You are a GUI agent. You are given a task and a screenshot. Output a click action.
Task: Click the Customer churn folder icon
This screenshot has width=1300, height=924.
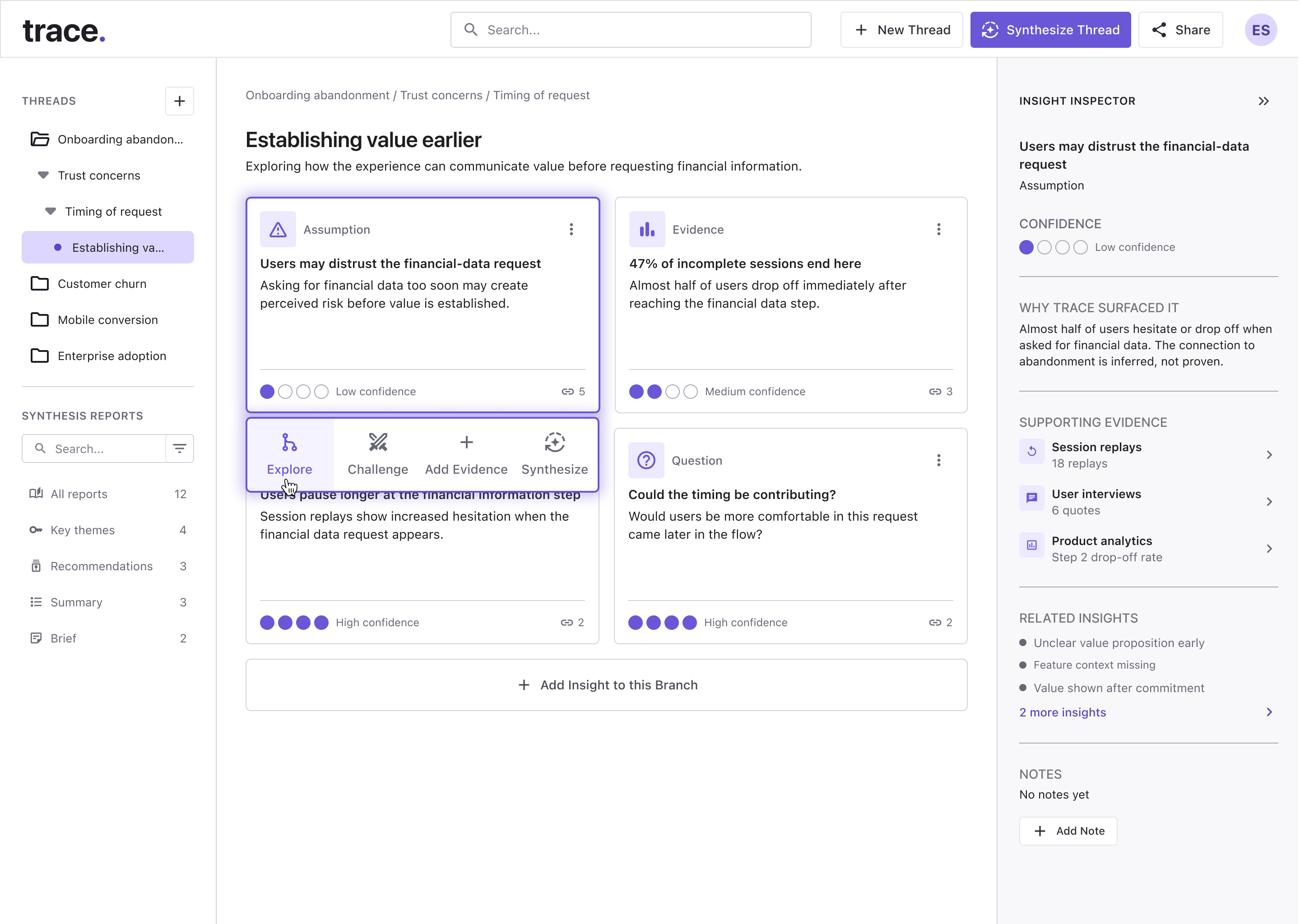39,283
